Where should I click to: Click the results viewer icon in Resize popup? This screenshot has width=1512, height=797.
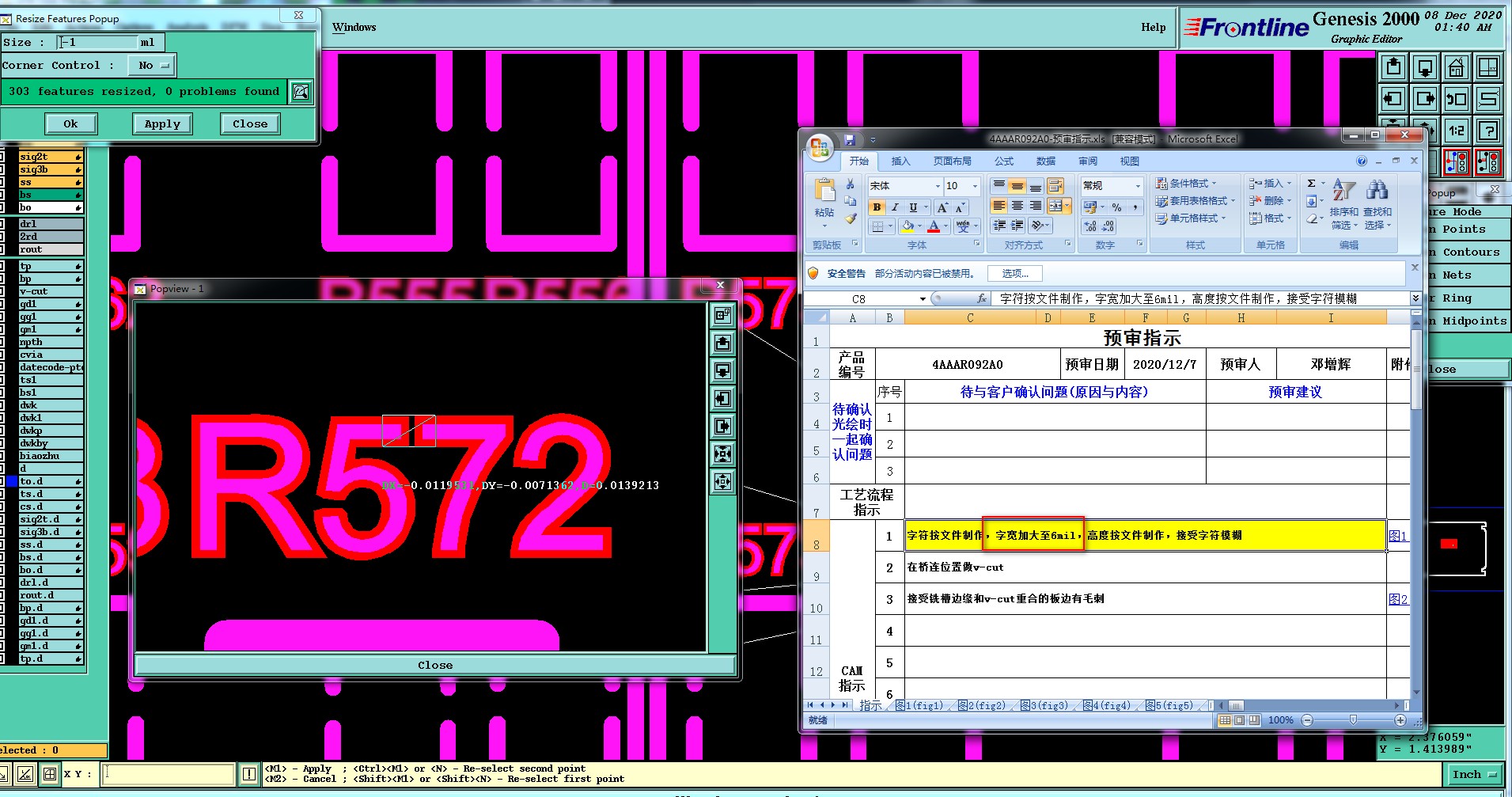click(301, 92)
